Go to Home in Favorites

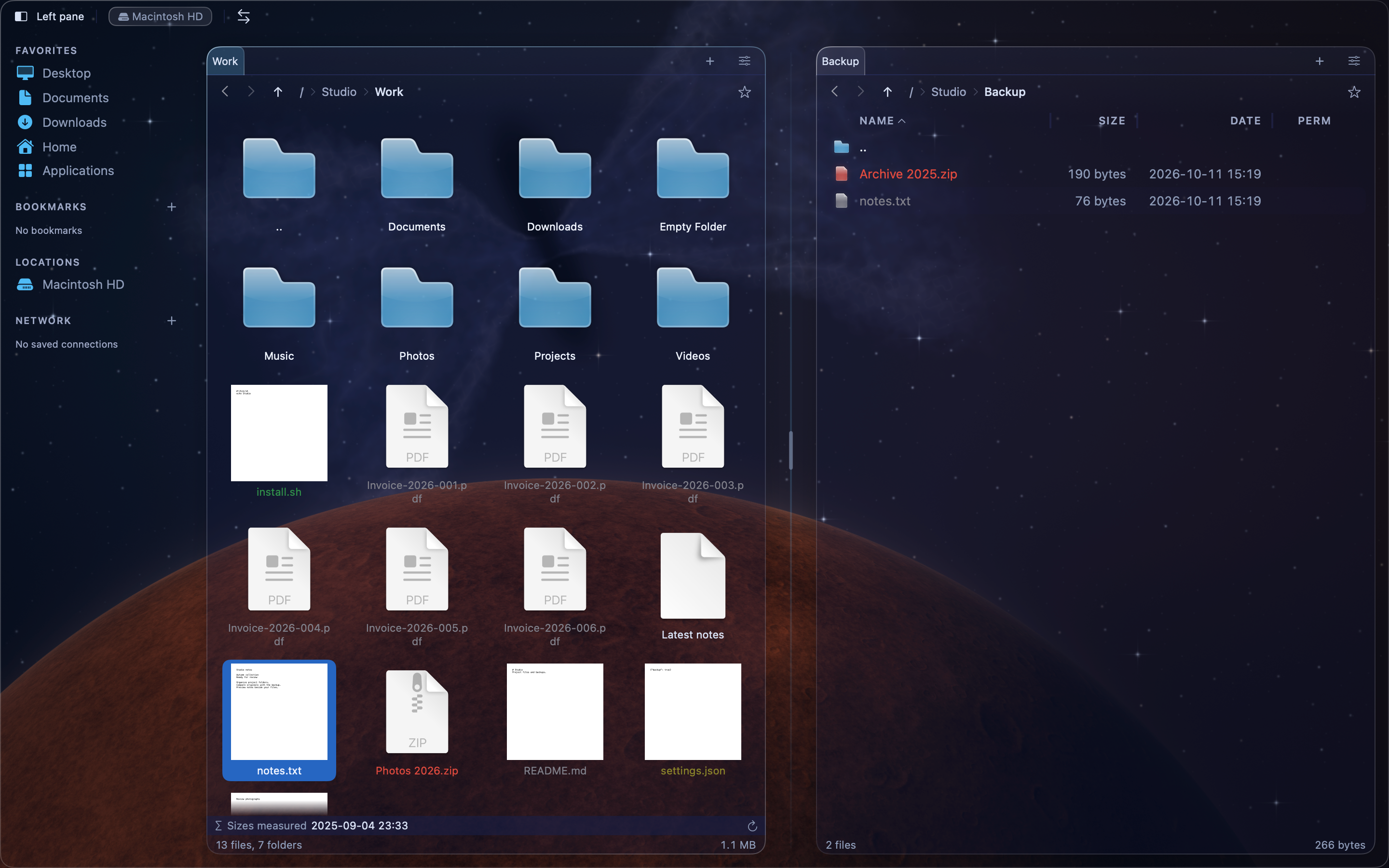pos(46,147)
